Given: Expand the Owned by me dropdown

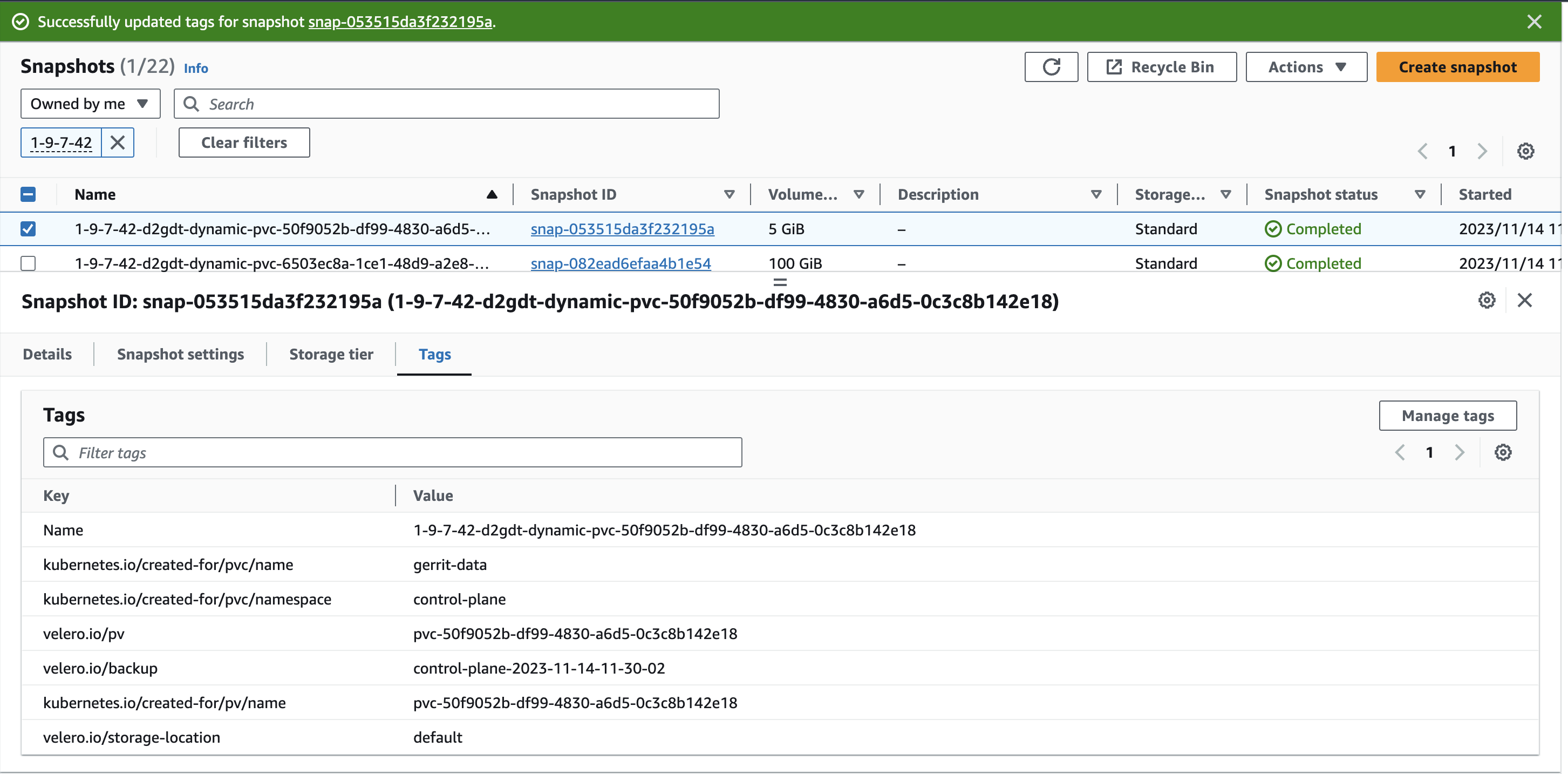Looking at the screenshot, I should [x=90, y=104].
